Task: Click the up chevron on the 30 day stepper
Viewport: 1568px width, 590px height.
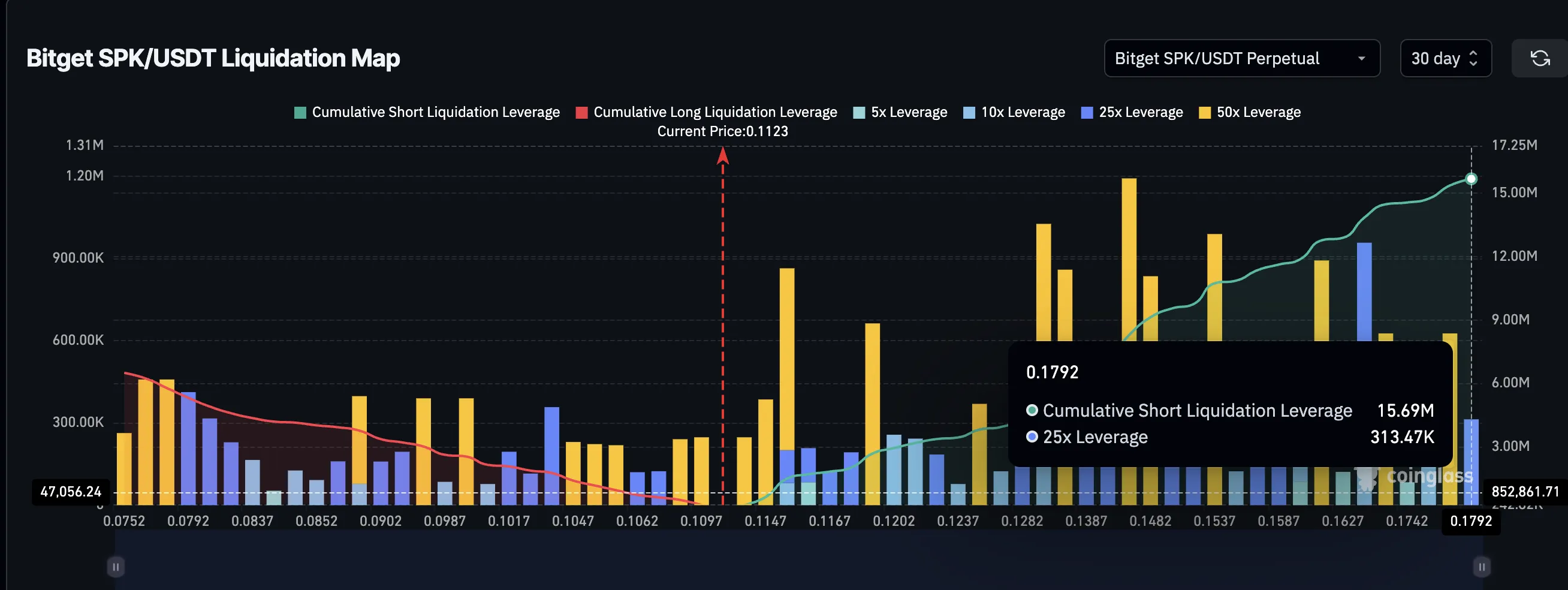Action: pos(1474,53)
